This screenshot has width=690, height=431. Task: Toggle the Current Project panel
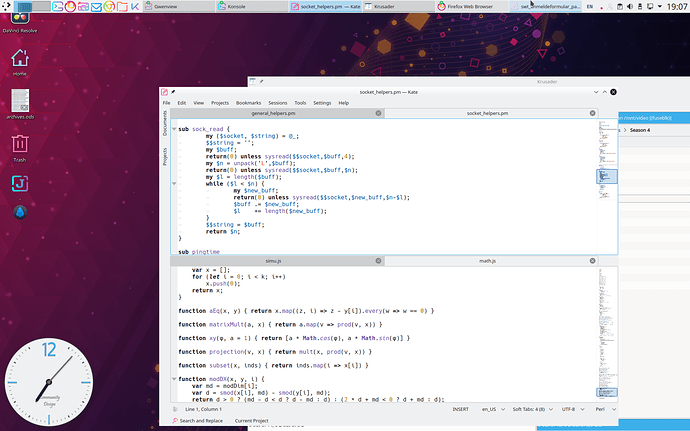(251, 420)
